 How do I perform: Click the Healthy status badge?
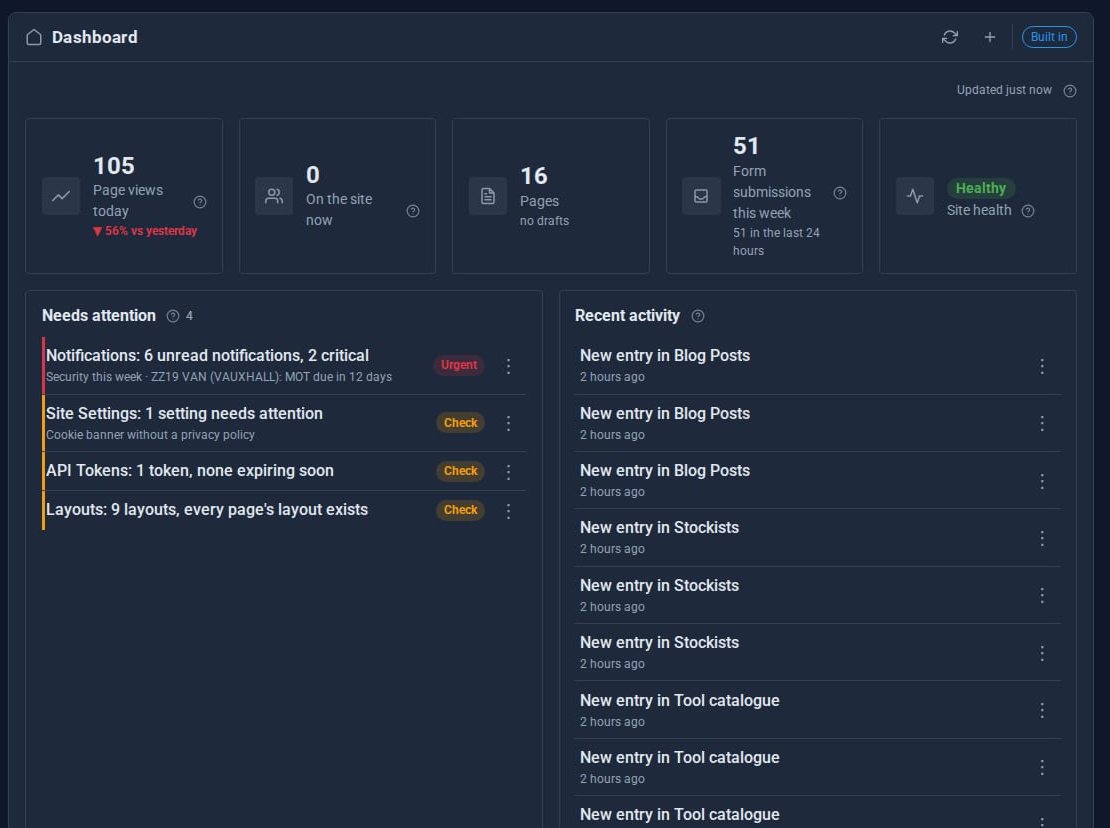pos(980,188)
